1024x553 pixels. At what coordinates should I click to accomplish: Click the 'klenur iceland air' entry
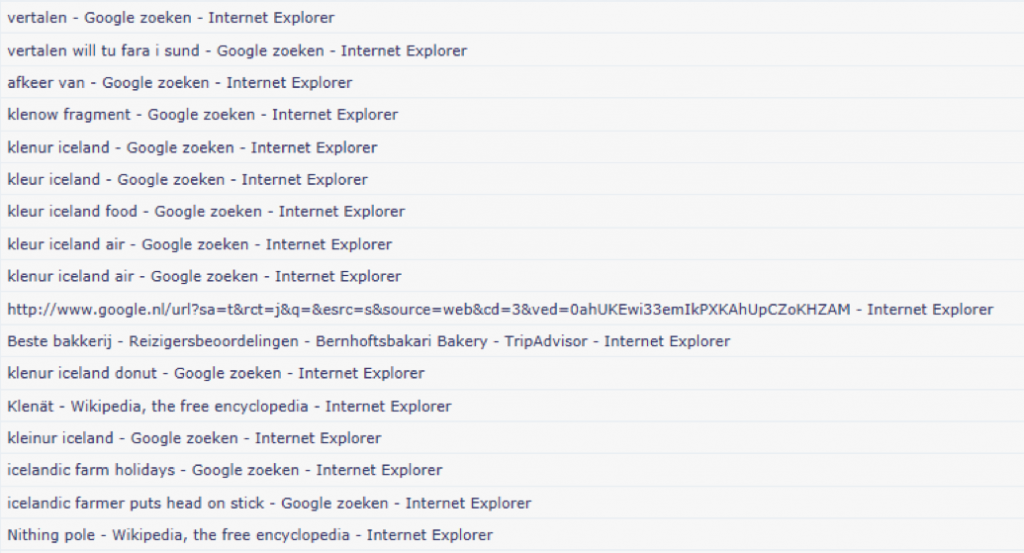coord(204,276)
